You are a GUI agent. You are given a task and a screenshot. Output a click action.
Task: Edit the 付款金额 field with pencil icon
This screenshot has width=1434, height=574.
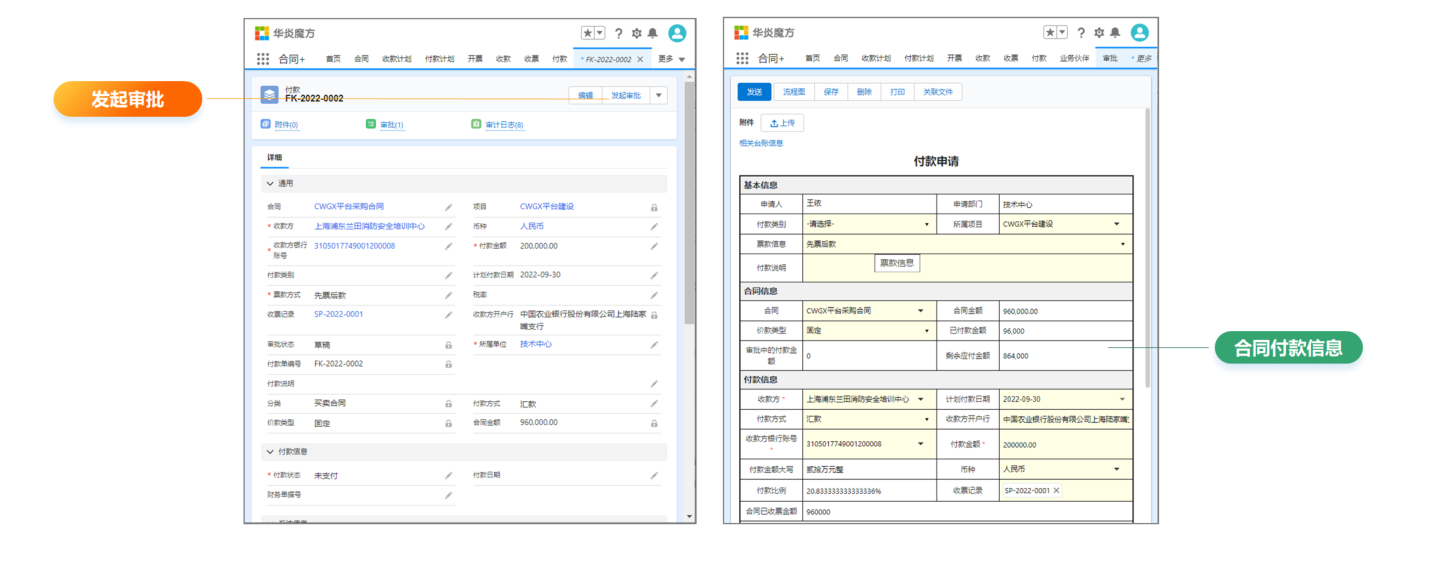click(x=654, y=246)
